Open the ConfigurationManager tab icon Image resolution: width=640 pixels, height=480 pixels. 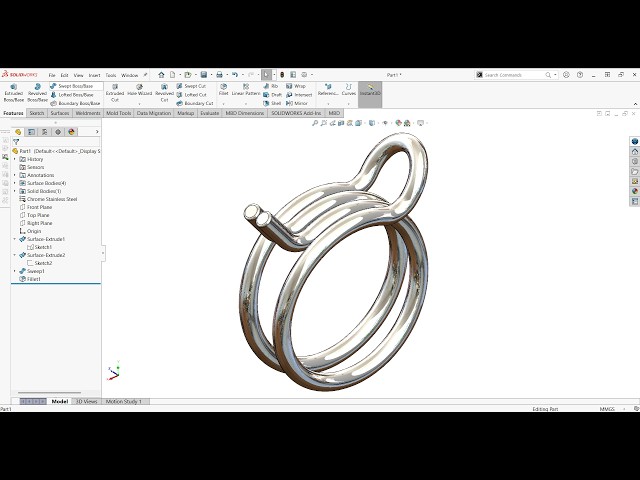tap(44, 132)
